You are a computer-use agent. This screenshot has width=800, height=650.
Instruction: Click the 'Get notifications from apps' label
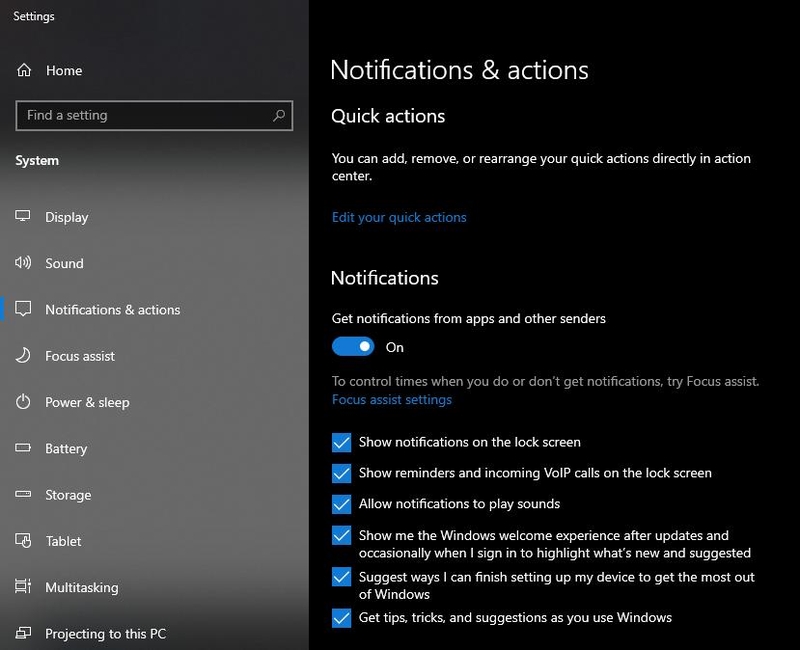468,318
